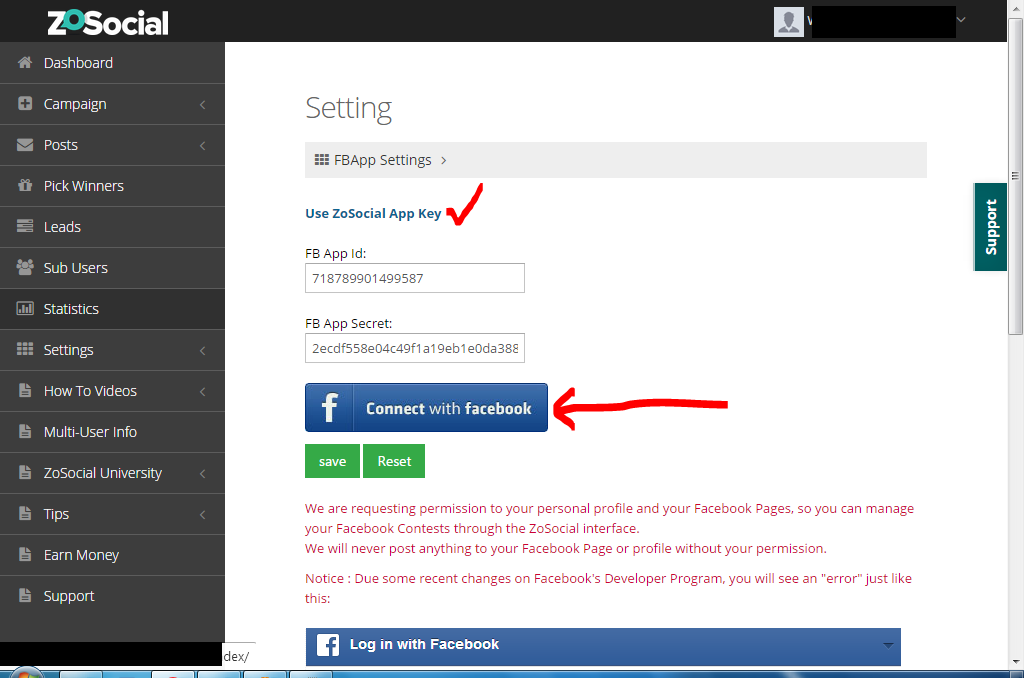Viewport: 1024px width, 678px height.
Task: Click Connect with facebook button
Action: pos(426,408)
